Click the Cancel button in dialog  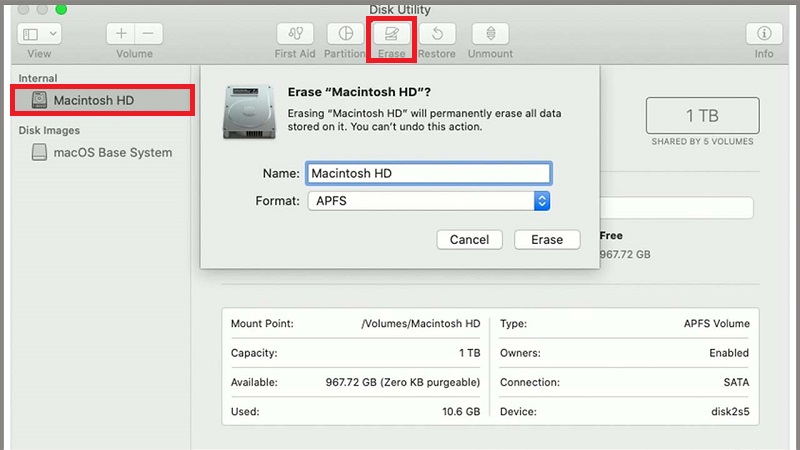coord(469,240)
